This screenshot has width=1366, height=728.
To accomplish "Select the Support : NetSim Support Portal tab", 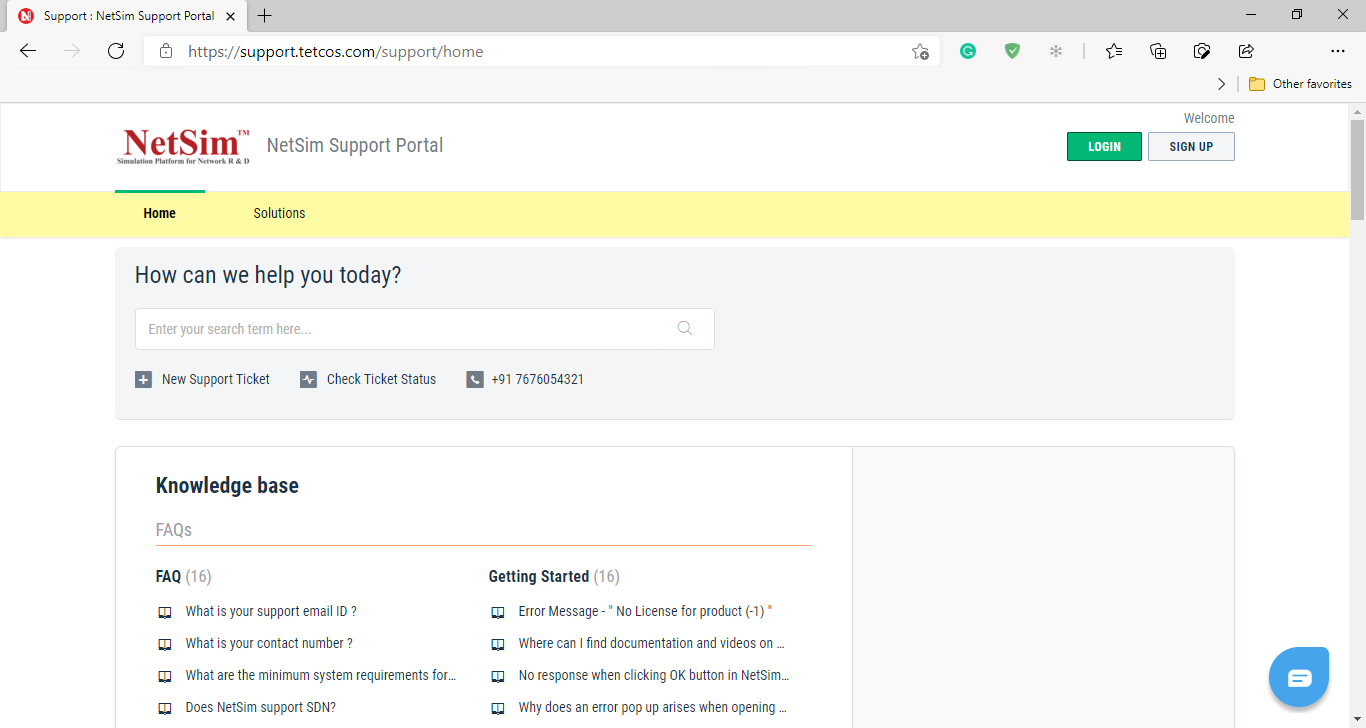I will [128, 16].
